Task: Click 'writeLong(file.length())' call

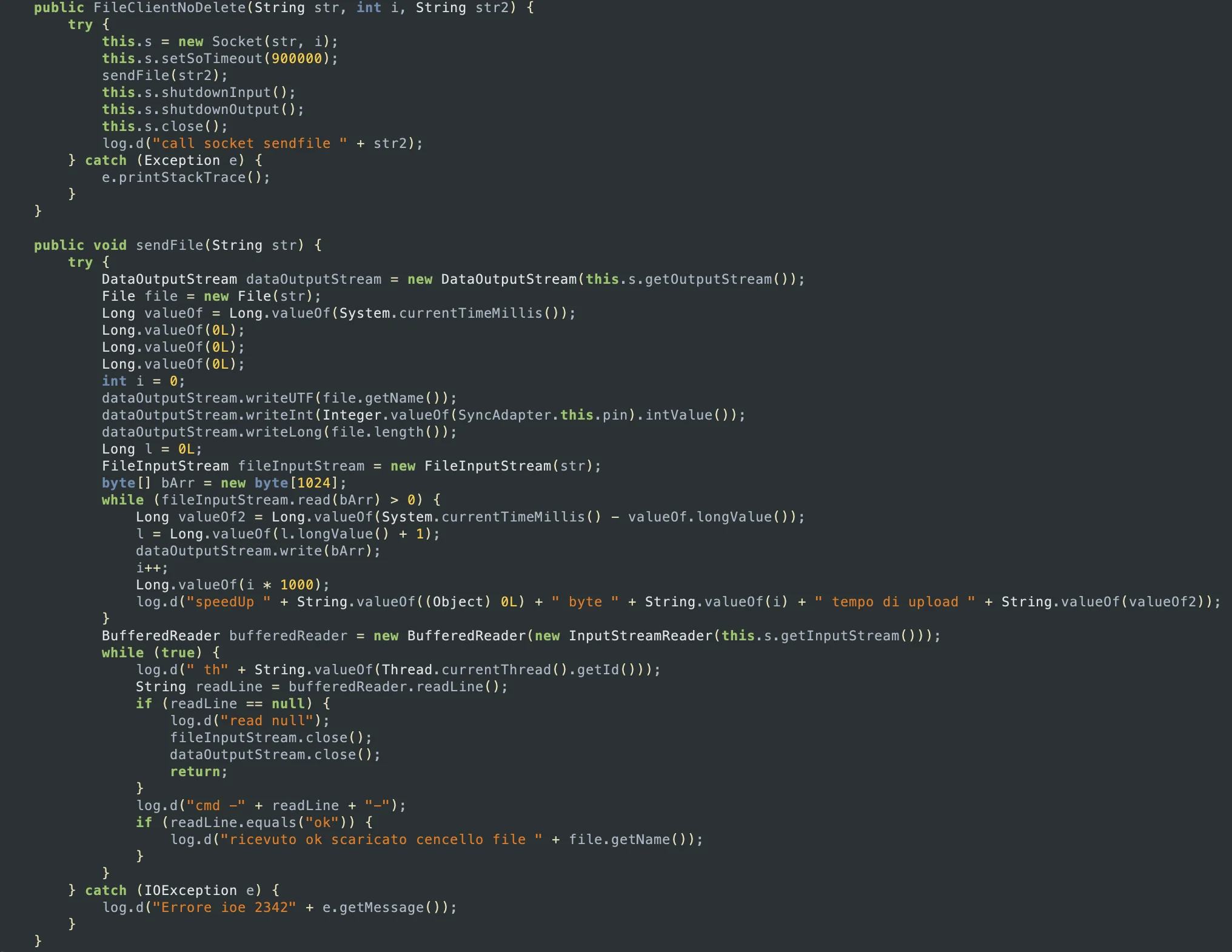Action: coord(347,432)
